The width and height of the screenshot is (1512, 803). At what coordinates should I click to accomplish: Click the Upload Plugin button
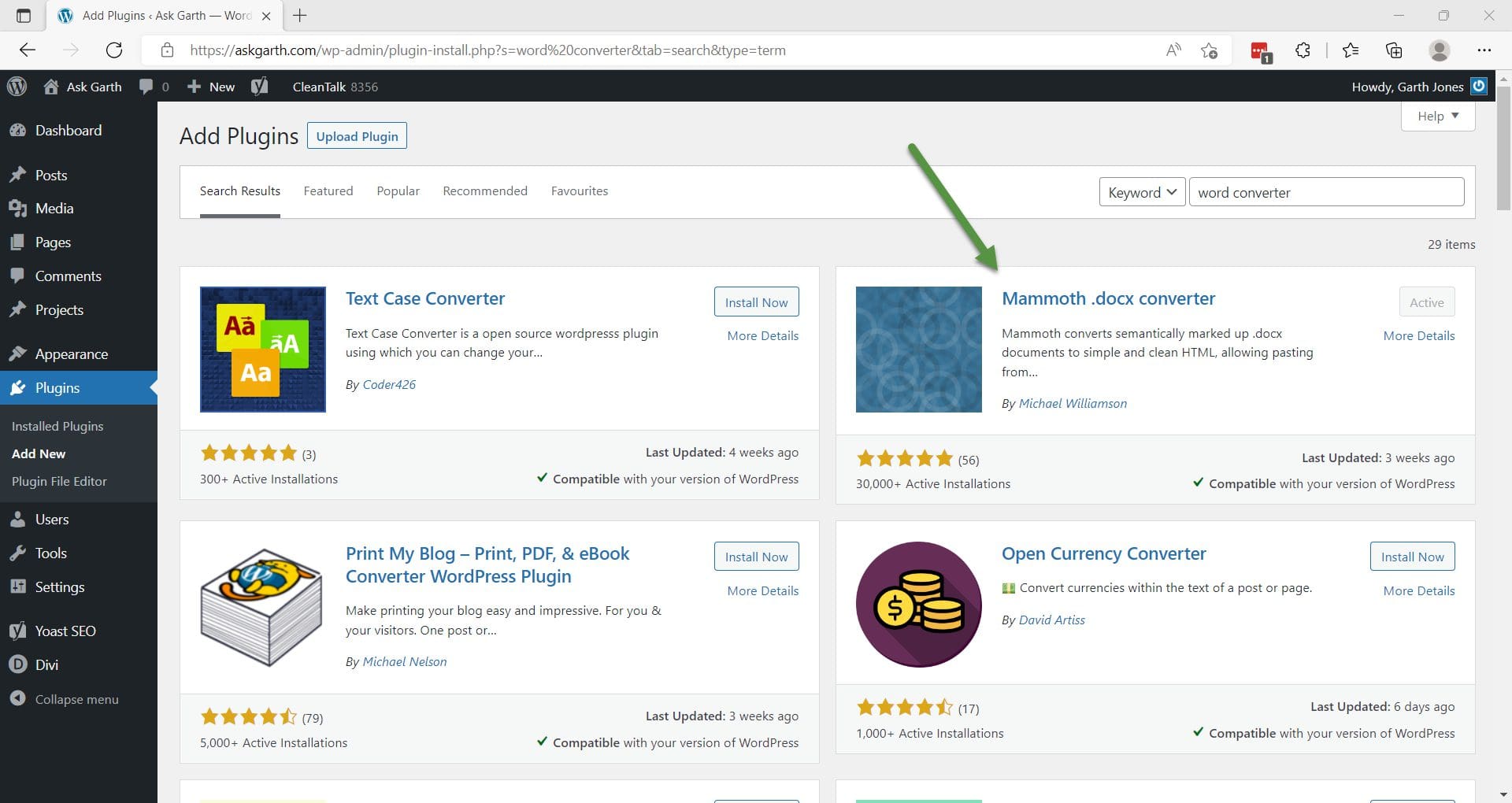pyautogui.click(x=357, y=136)
